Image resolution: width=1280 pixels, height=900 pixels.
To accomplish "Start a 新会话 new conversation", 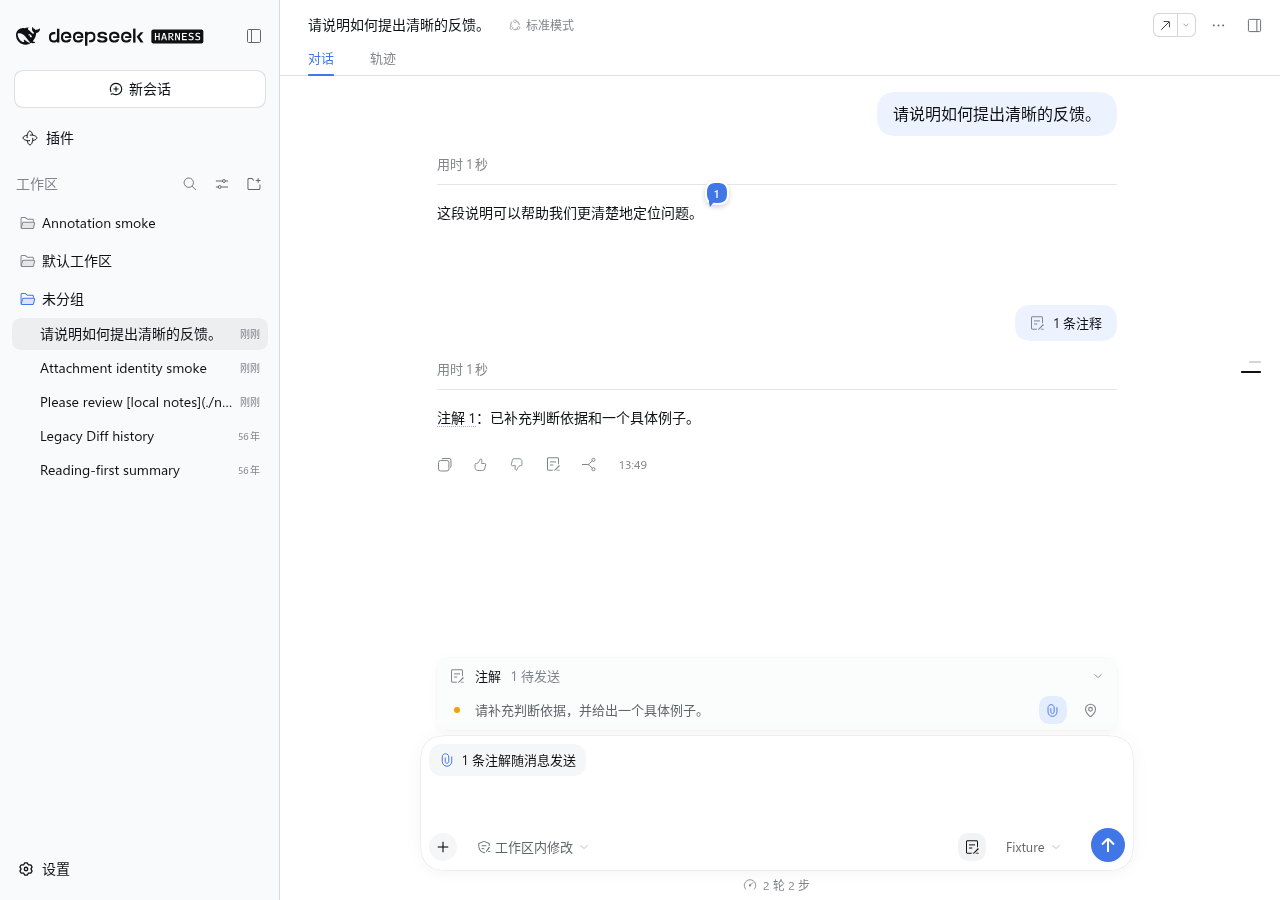I will (x=140, y=89).
